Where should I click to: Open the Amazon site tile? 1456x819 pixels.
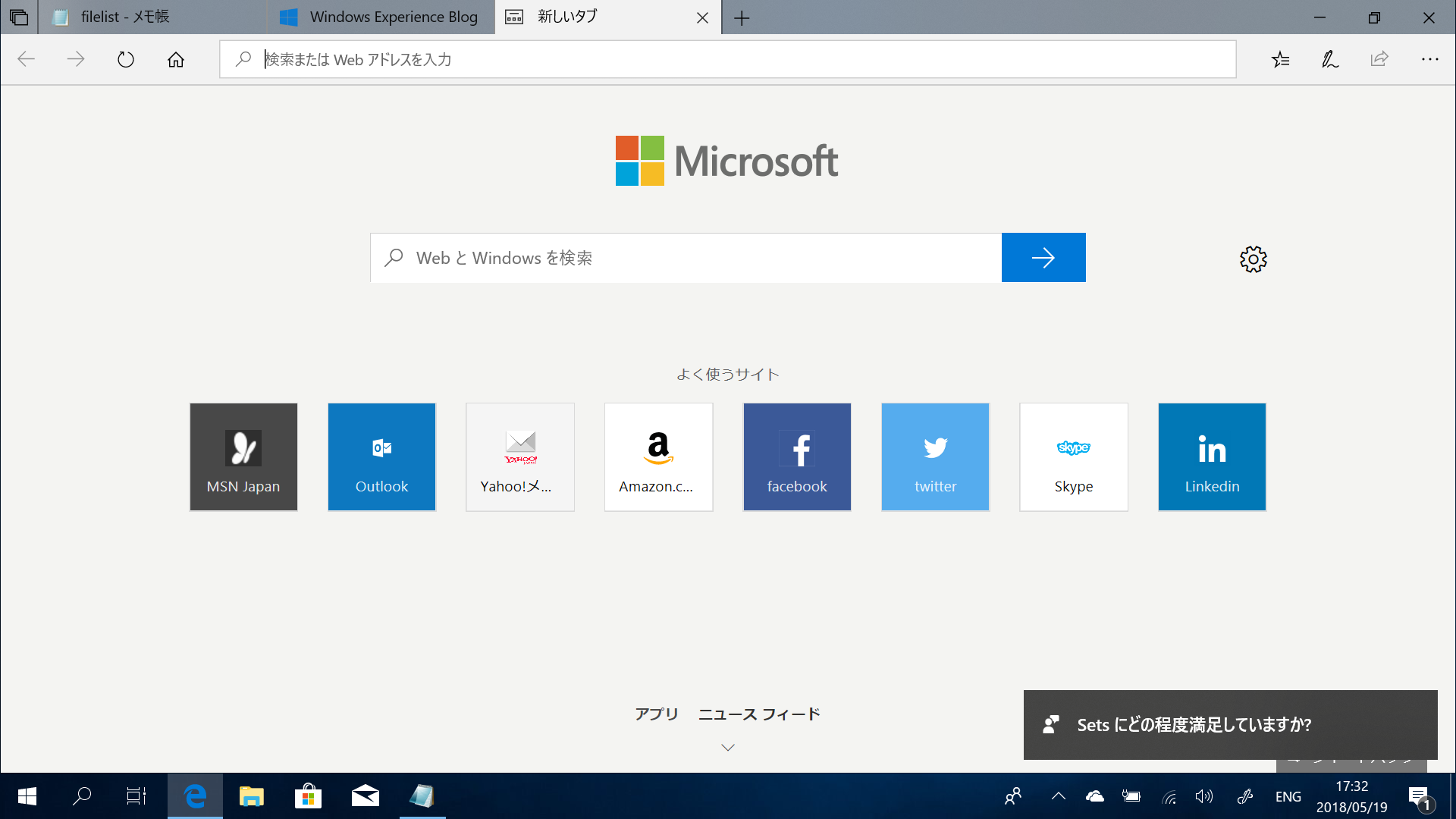pyautogui.click(x=658, y=457)
